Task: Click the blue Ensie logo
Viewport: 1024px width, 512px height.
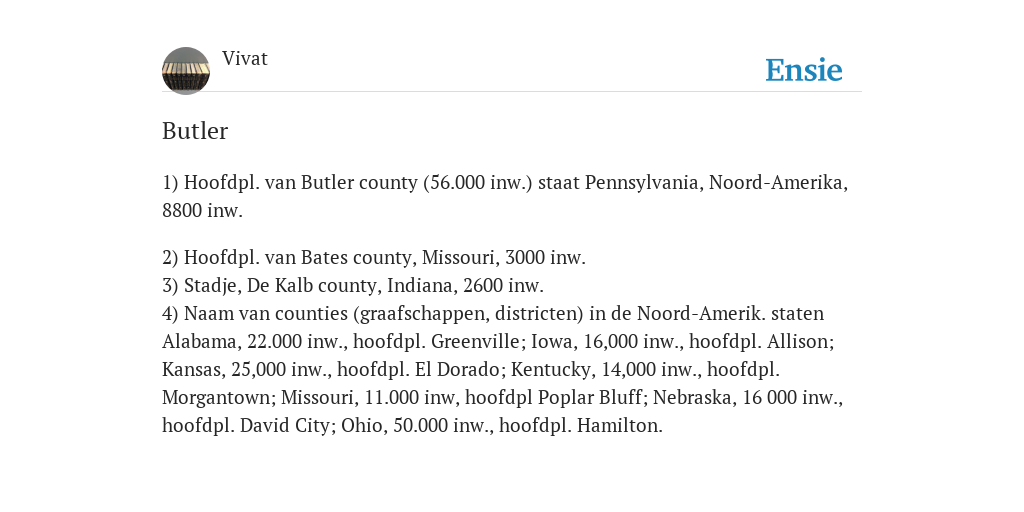Action: pos(804,70)
